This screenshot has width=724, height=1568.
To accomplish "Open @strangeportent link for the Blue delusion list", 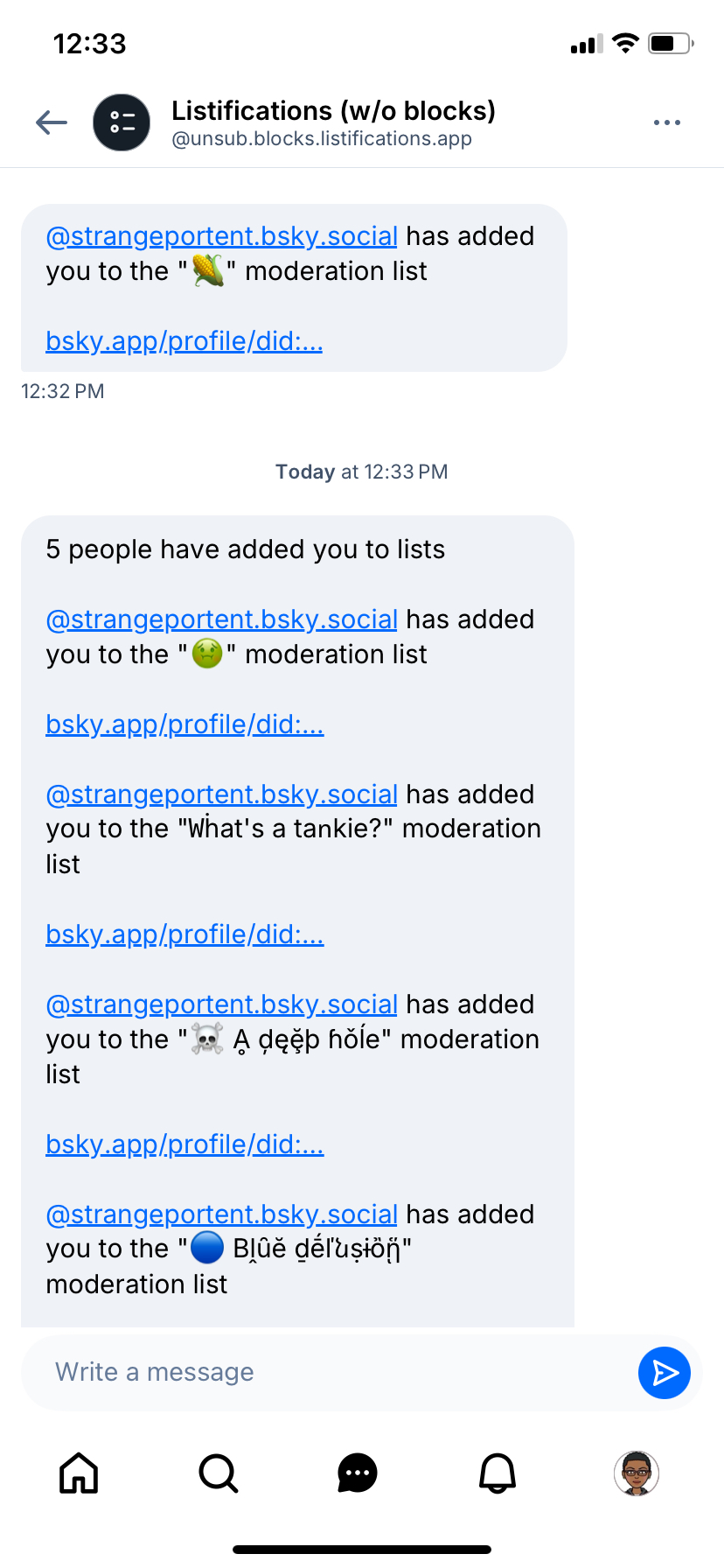I will click(x=222, y=1214).
